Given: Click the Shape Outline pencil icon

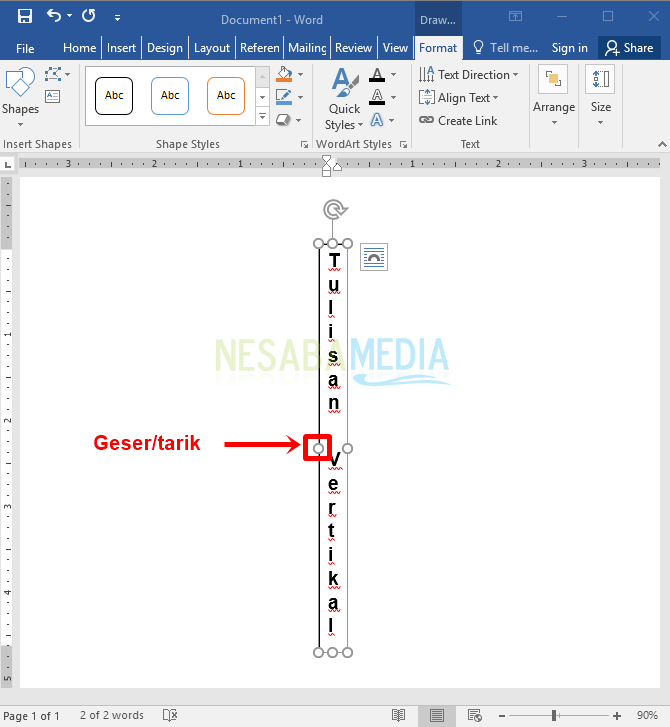Looking at the screenshot, I should [x=284, y=97].
